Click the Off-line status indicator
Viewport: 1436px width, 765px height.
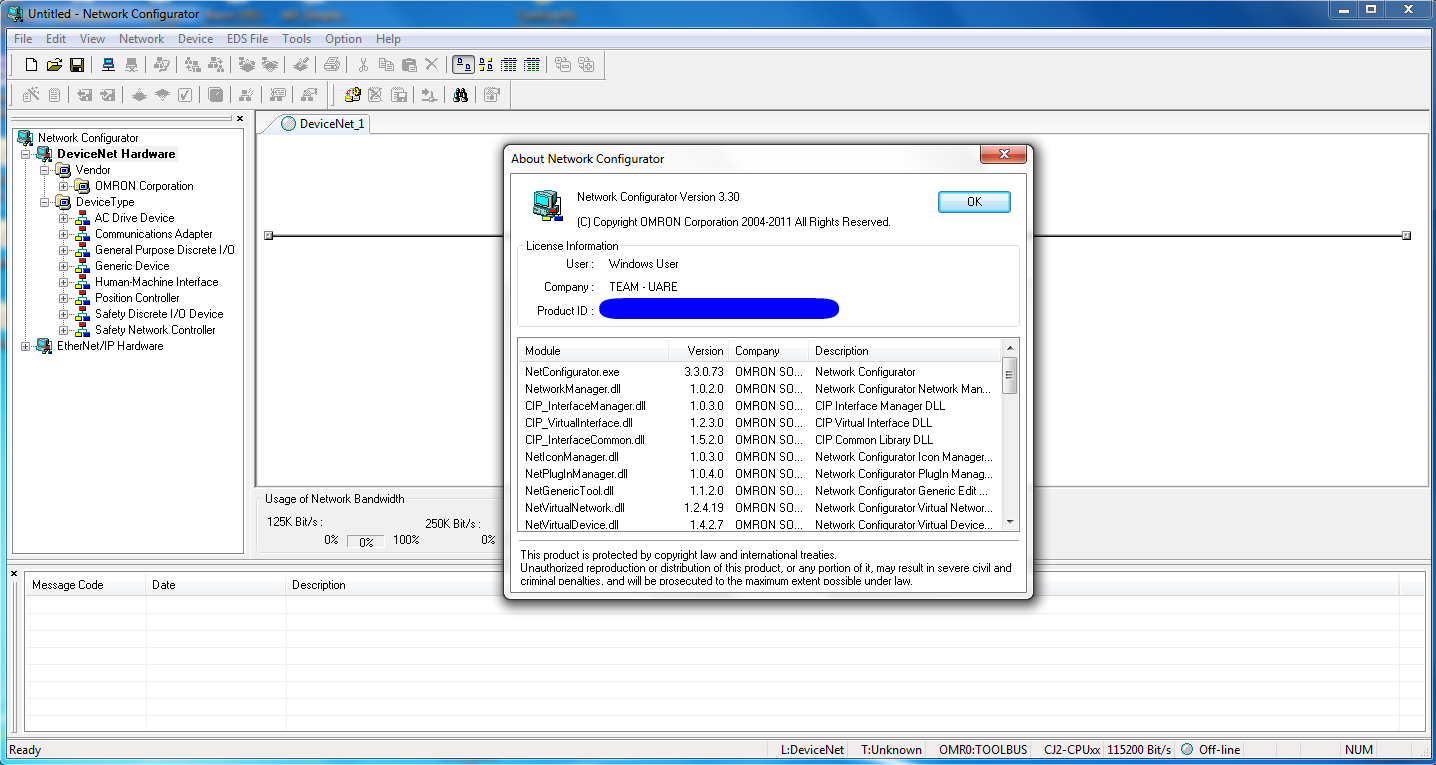[x=1209, y=750]
